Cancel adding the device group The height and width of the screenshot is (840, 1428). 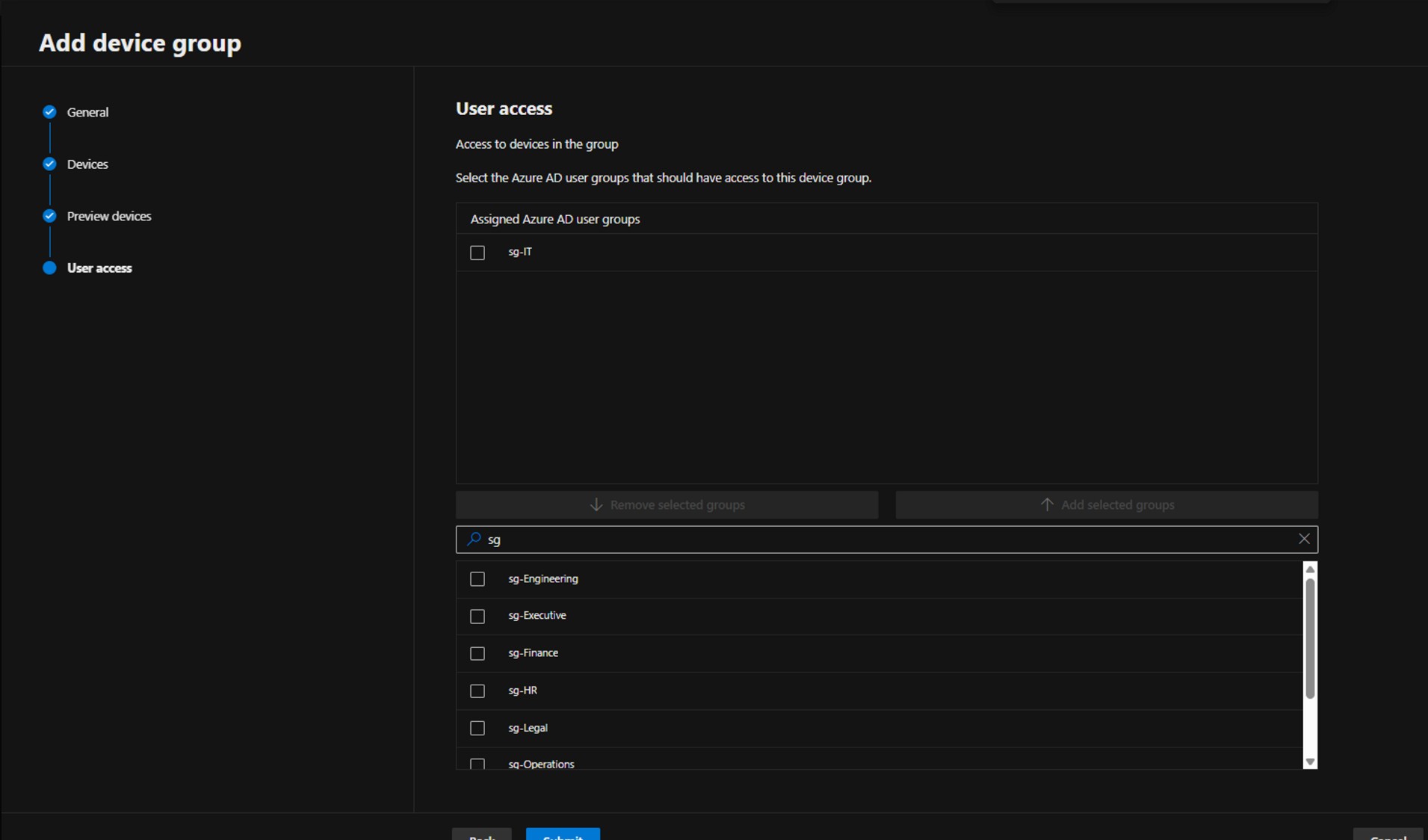click(1388, 834)
